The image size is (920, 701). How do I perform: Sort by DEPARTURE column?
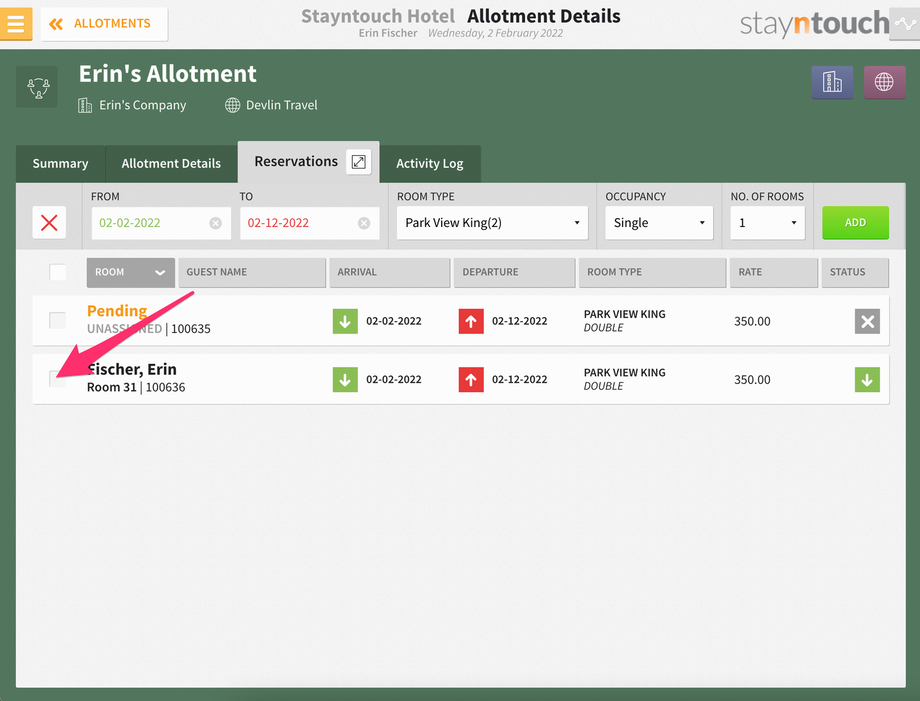point(515,273)
